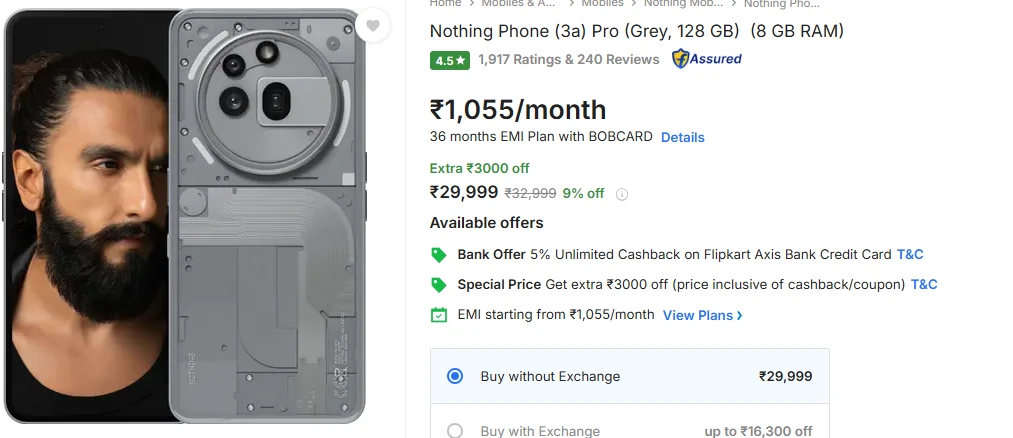Screen dimensions: 1013x438
Task: Click the green tag icon for Special Price
Action: (x=439, y=285)
